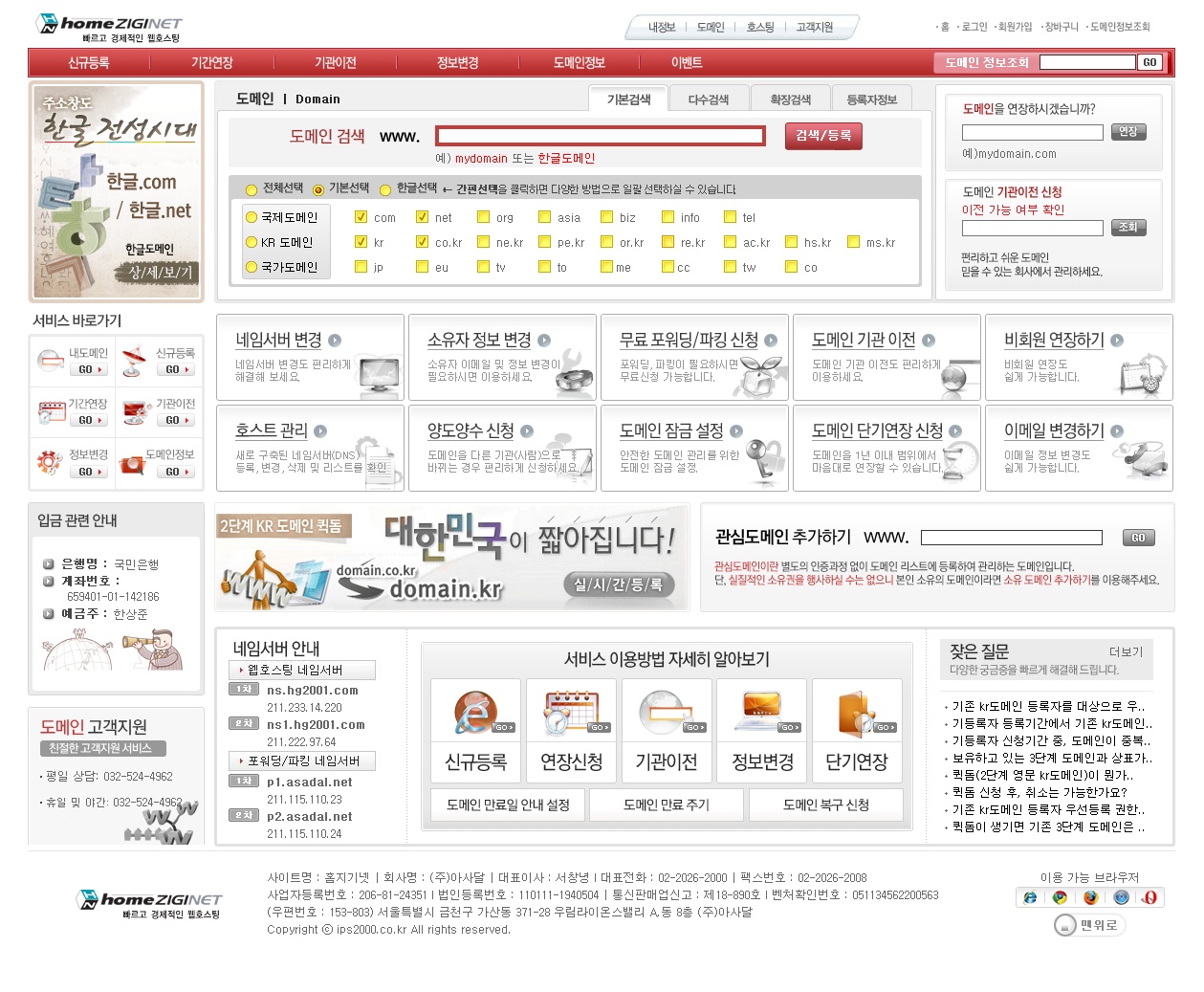This screenshot has width=1204, height=992.
Task: Open the 기간연장 main menu item
Action: [211, 63]
